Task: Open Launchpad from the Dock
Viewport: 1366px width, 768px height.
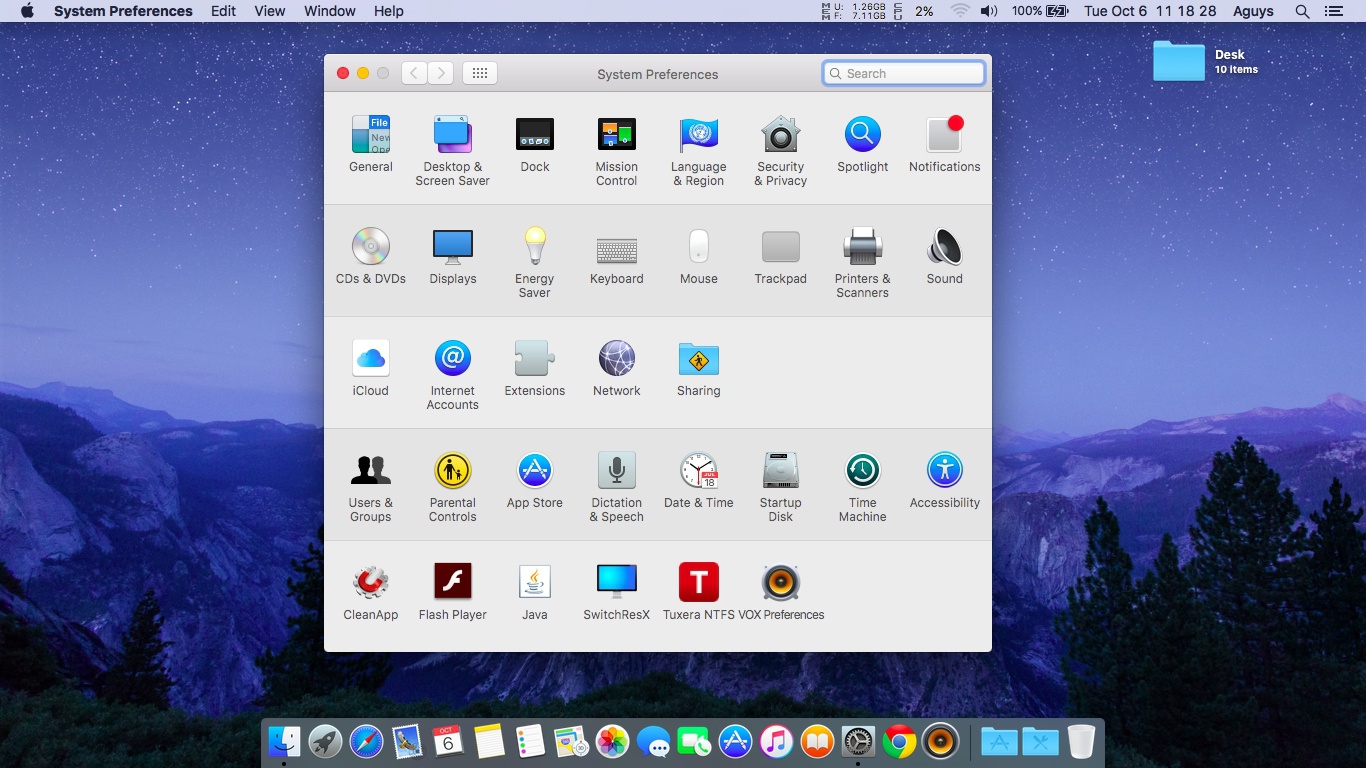Action: point(325,741)
